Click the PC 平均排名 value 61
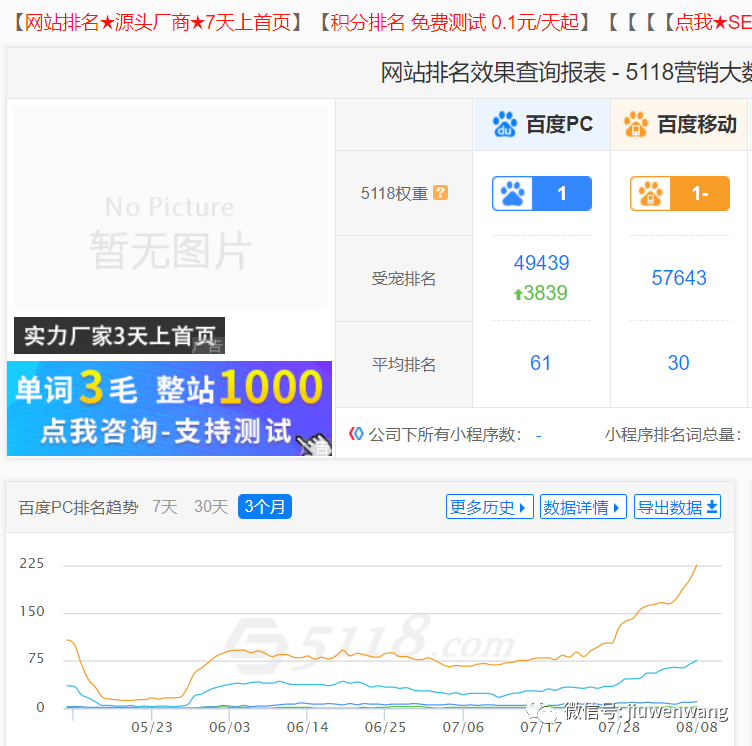This screenshot has width=752, height=746. [540, 363]
